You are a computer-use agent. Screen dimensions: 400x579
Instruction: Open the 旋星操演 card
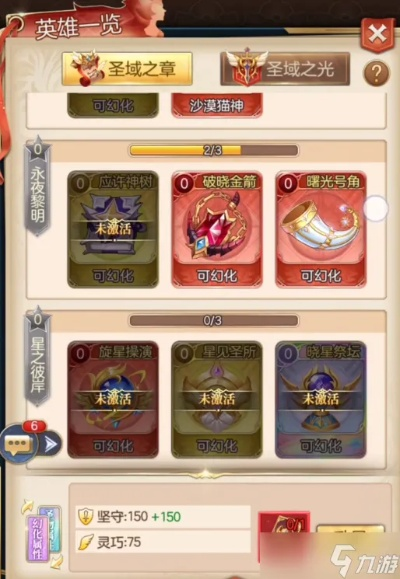click(x=113, y=400)
